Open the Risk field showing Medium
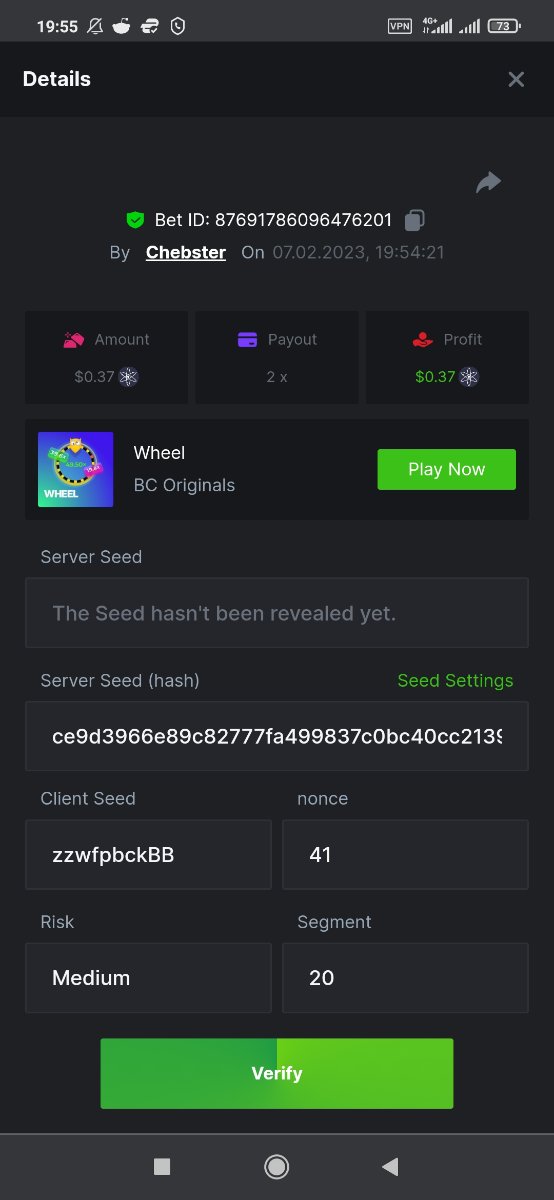Viewport: 554px width, 1200px height. coord(148,978)
